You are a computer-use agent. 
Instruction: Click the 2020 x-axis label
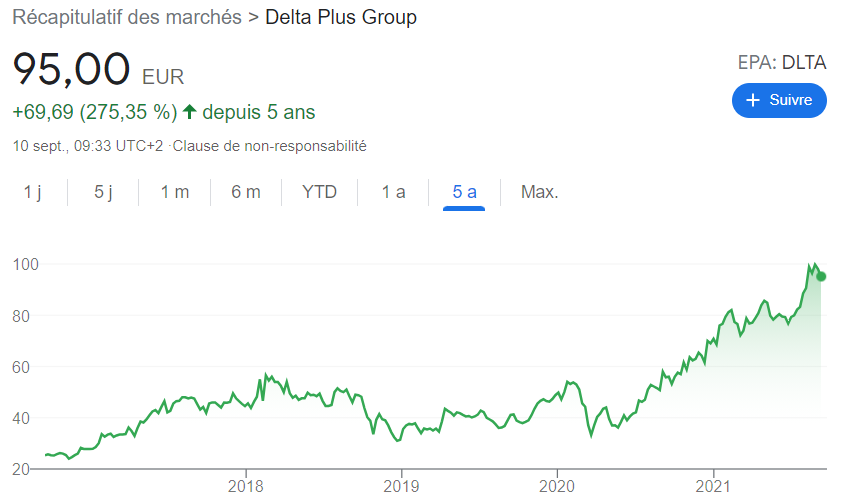(556, 488)
